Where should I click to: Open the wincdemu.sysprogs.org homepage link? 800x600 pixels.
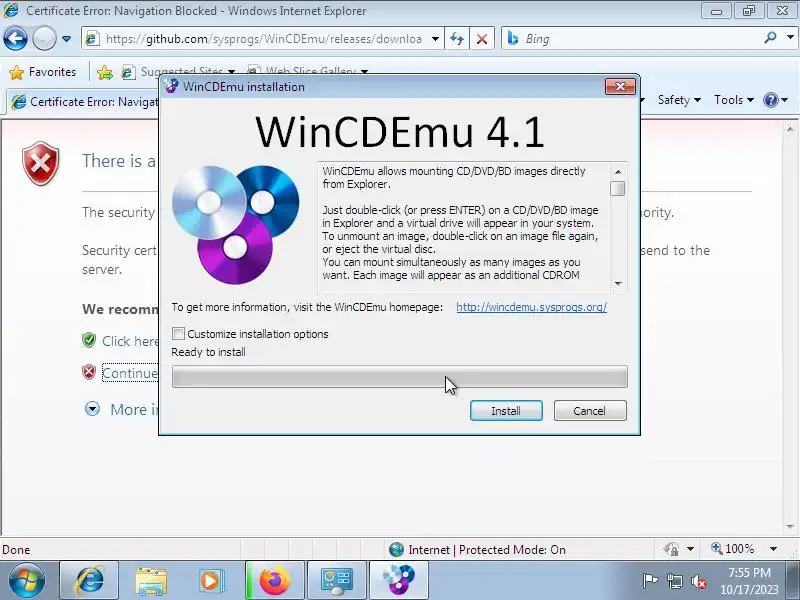click(x=531, y=307)
